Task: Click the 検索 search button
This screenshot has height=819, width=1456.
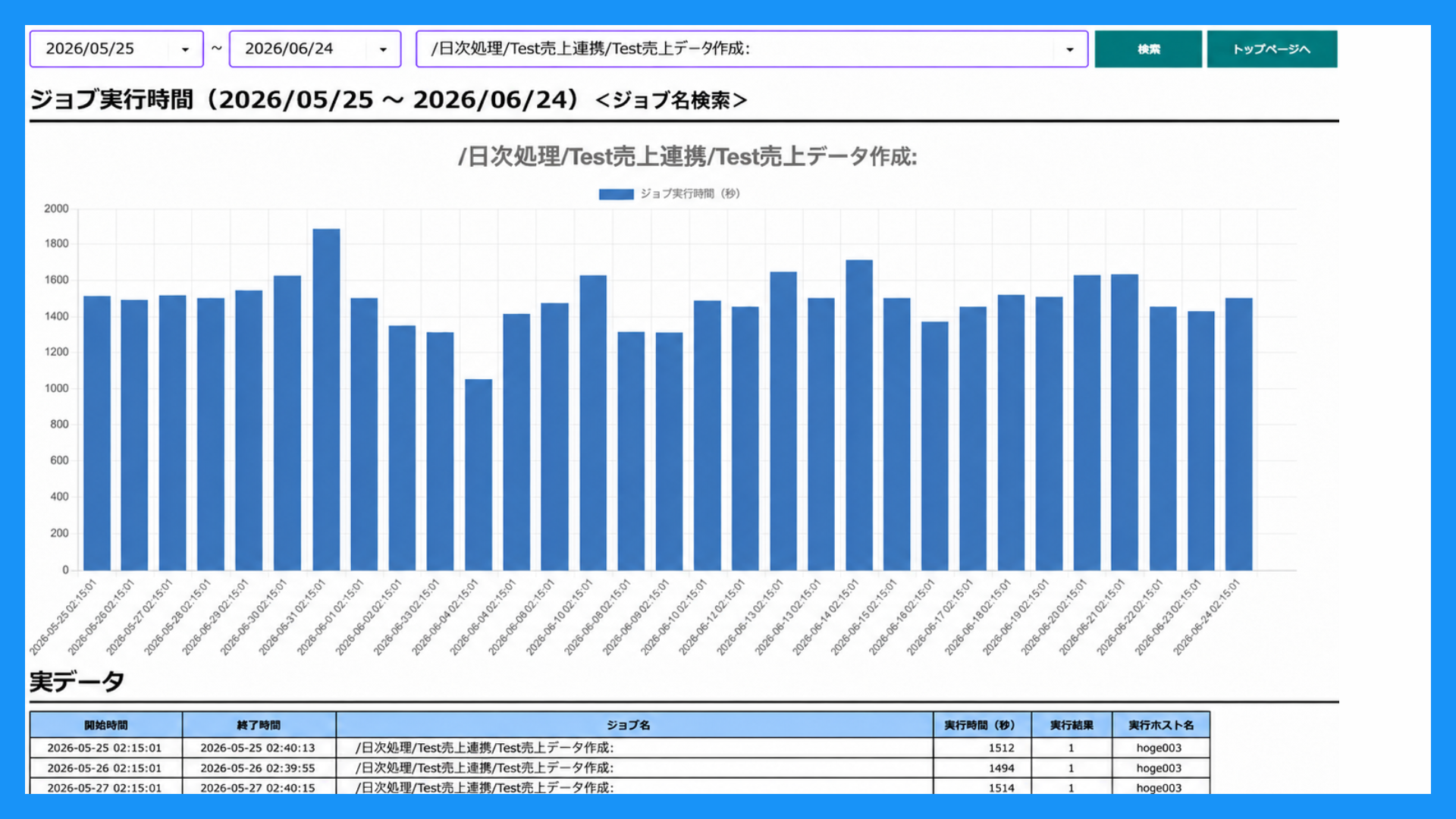Action: pyautogui.click(x=1148, y=49)
